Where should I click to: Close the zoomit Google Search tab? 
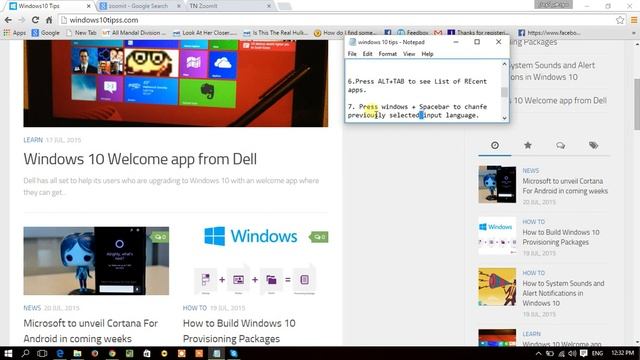[x=179, y=6]
